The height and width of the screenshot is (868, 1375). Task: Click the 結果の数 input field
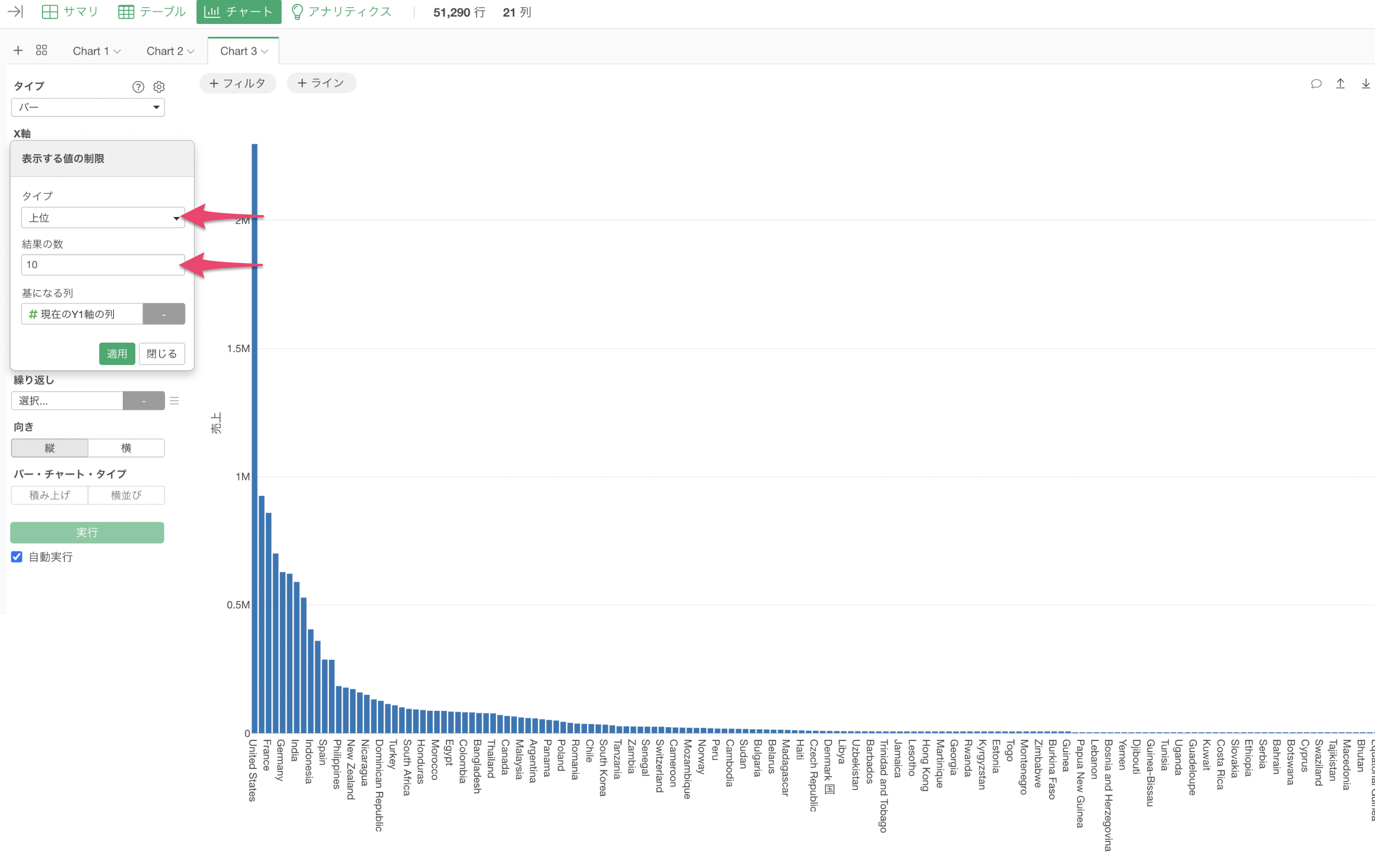103,265
